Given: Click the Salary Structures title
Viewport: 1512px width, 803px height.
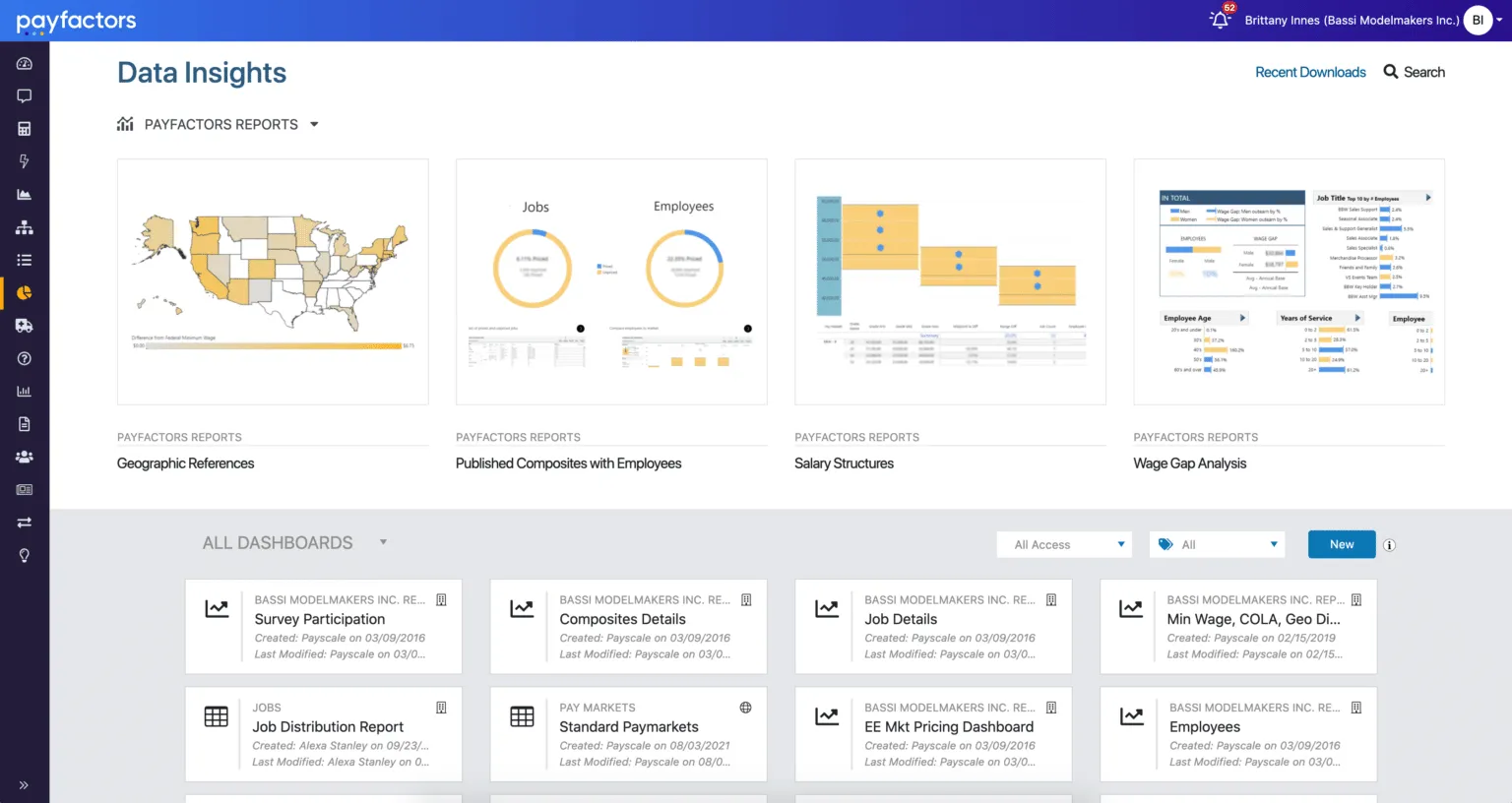Looking at the screenshot, I should point(844,463).
